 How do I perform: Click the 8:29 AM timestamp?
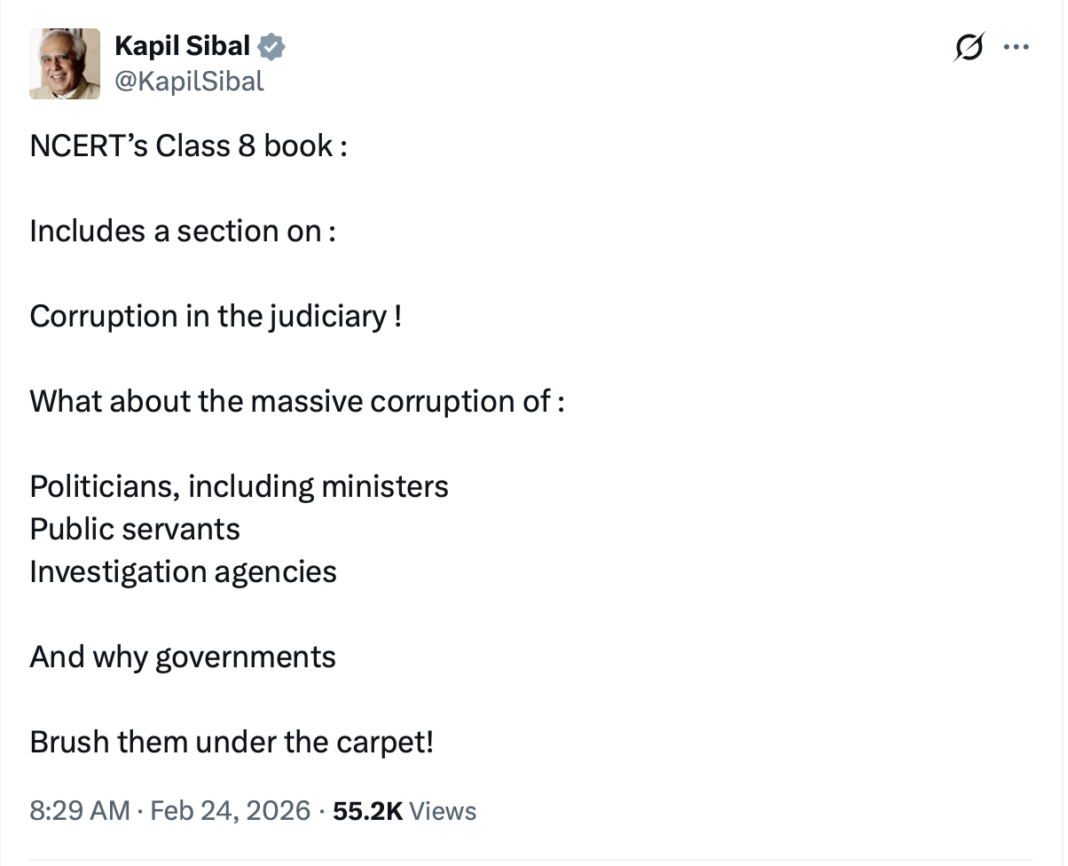pos(80,810)
